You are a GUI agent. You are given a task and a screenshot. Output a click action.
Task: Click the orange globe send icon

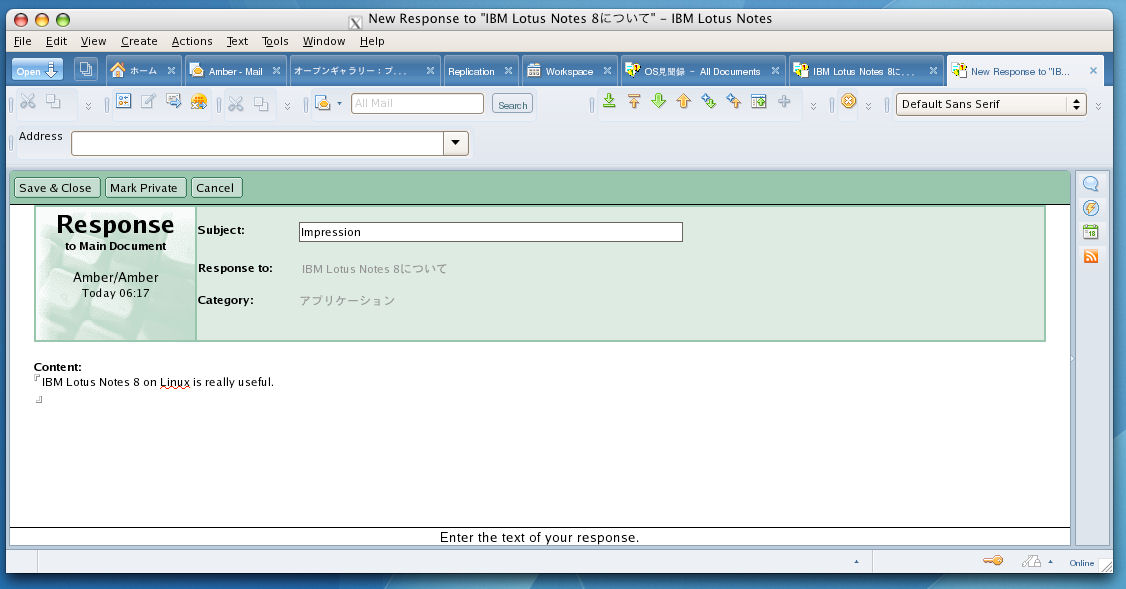199,101
